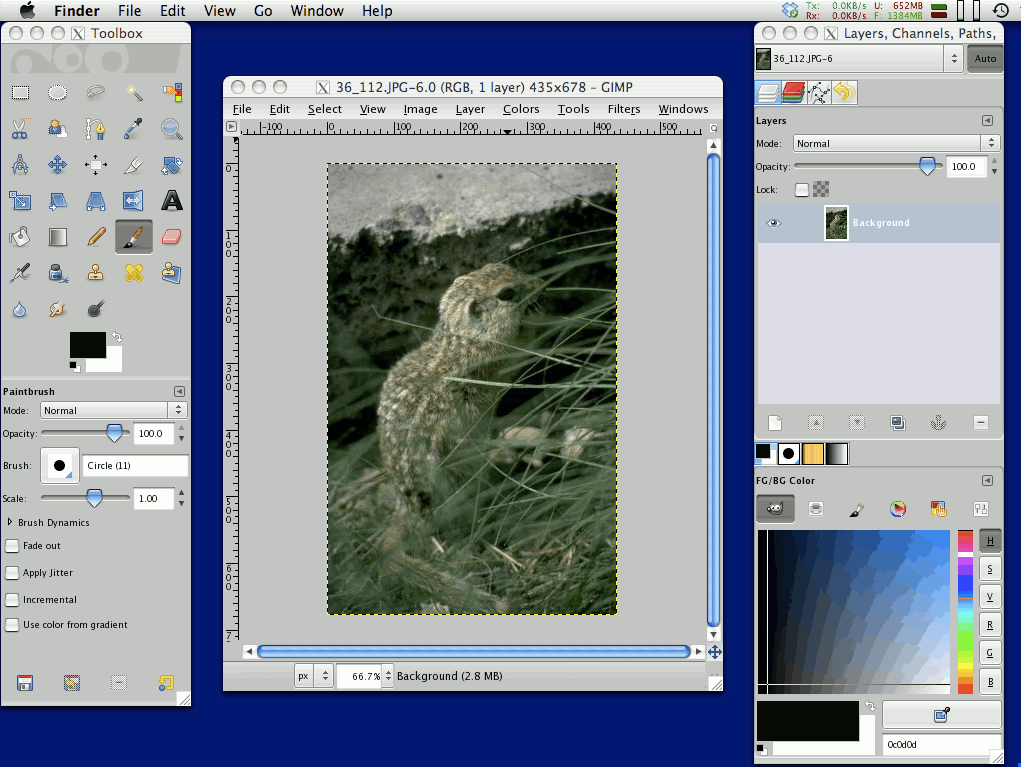Click the Auto button in Layers dock
Image resolution: width=1021 pixels, height=767 pixels.
(x=985, y=59)
